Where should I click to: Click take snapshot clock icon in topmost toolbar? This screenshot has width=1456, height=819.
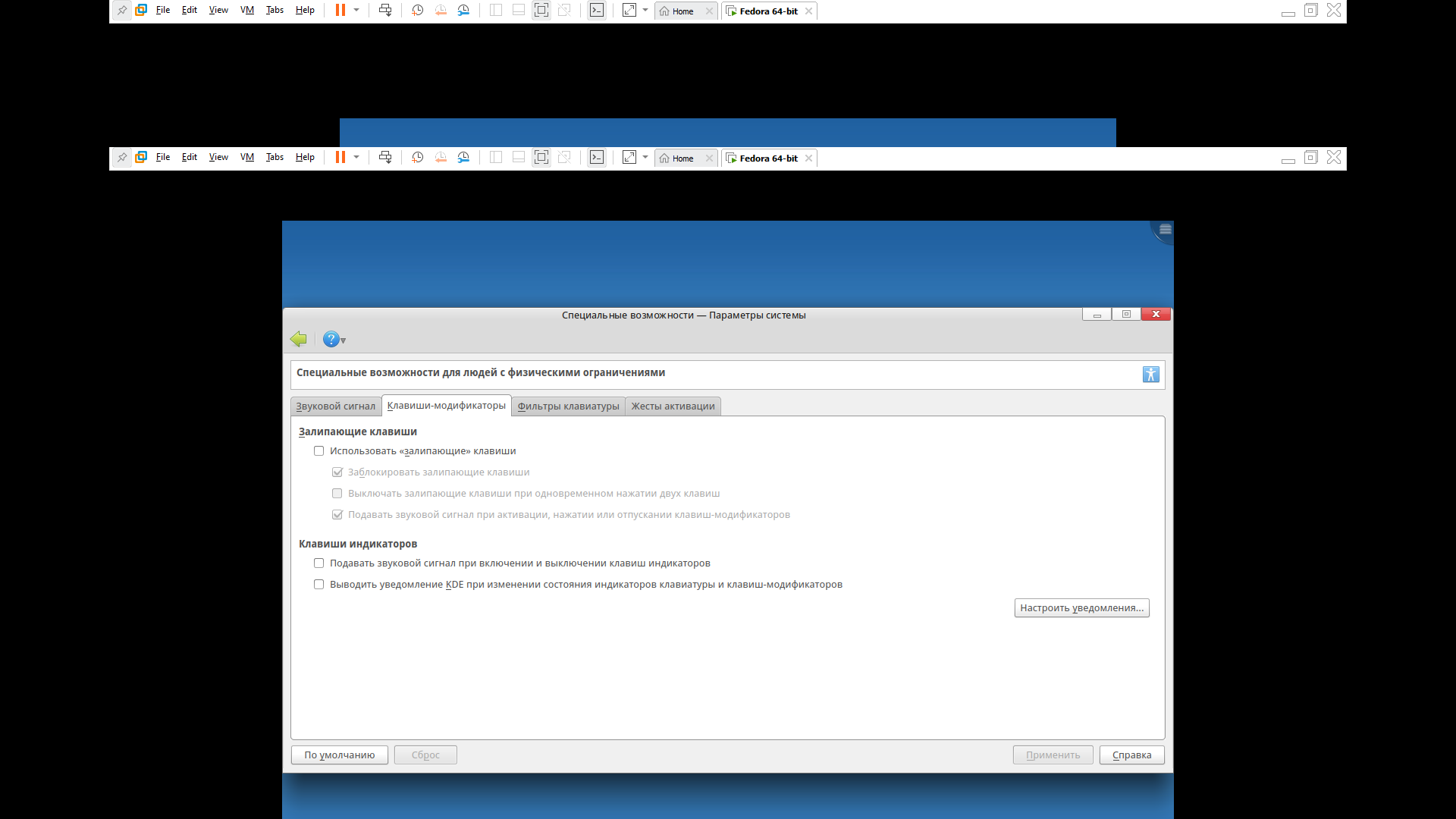417,11
